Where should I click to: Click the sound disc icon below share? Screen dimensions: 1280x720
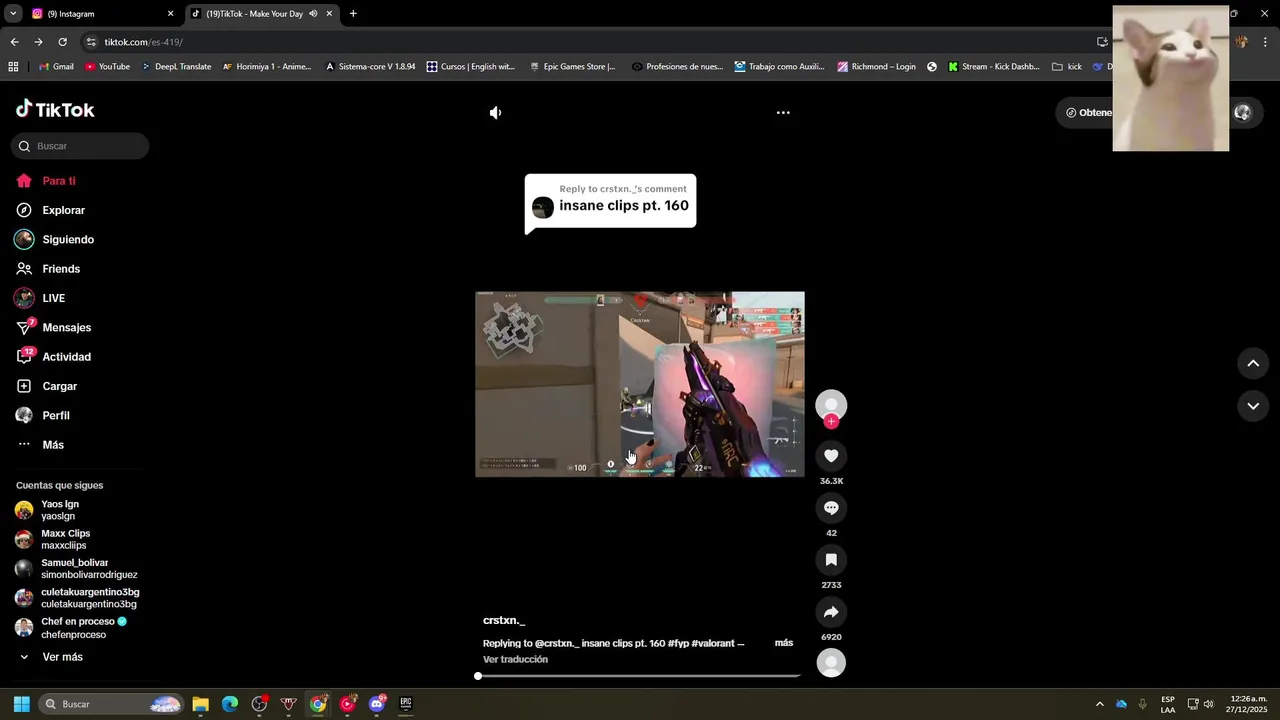831,662
